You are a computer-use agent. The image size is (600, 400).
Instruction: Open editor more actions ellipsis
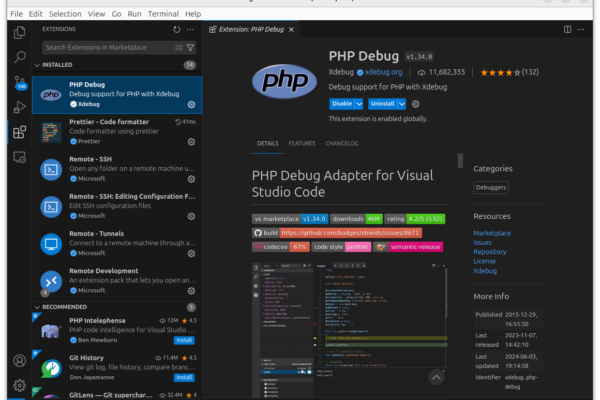(x=581, y=29)
